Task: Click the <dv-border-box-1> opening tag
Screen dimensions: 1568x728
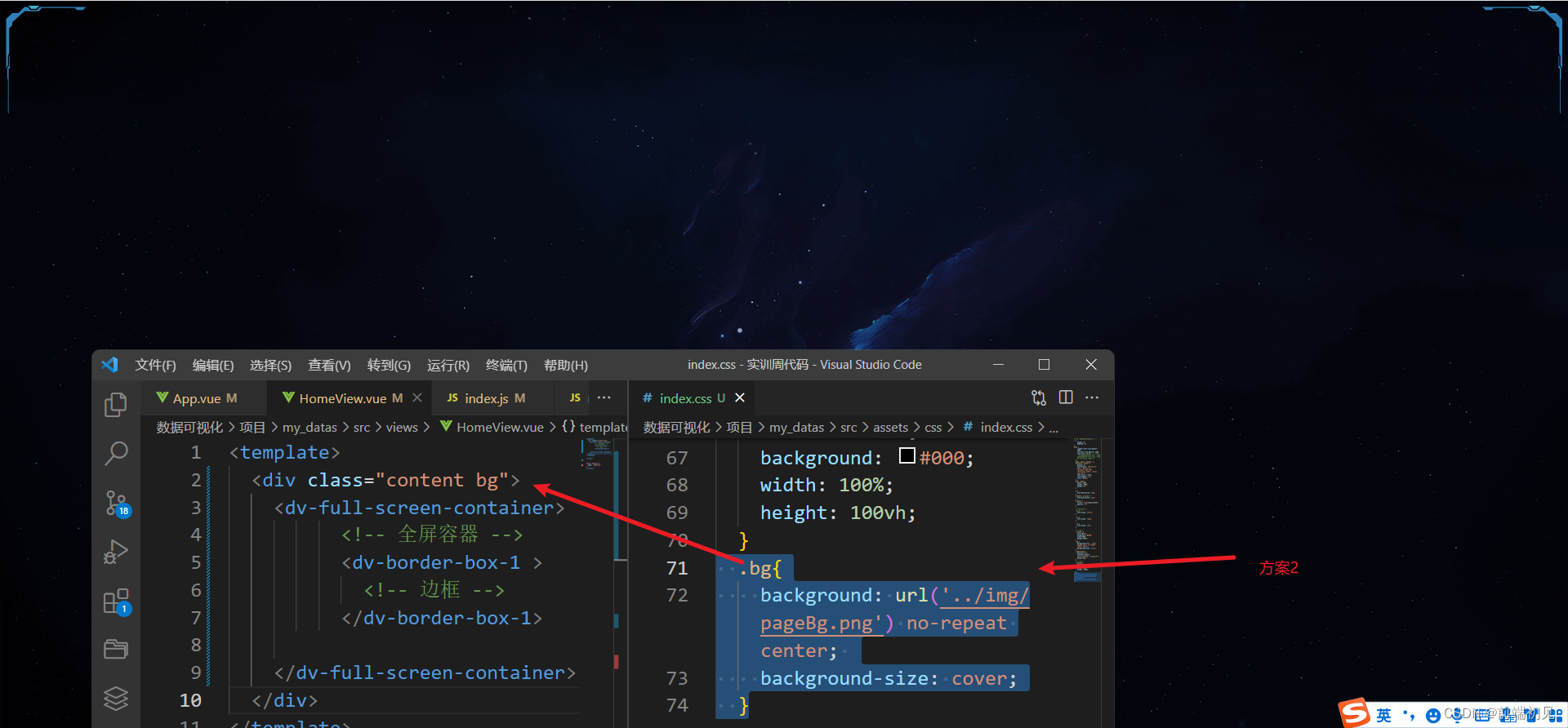Action: pyautogui.click(x=442, y=562)
